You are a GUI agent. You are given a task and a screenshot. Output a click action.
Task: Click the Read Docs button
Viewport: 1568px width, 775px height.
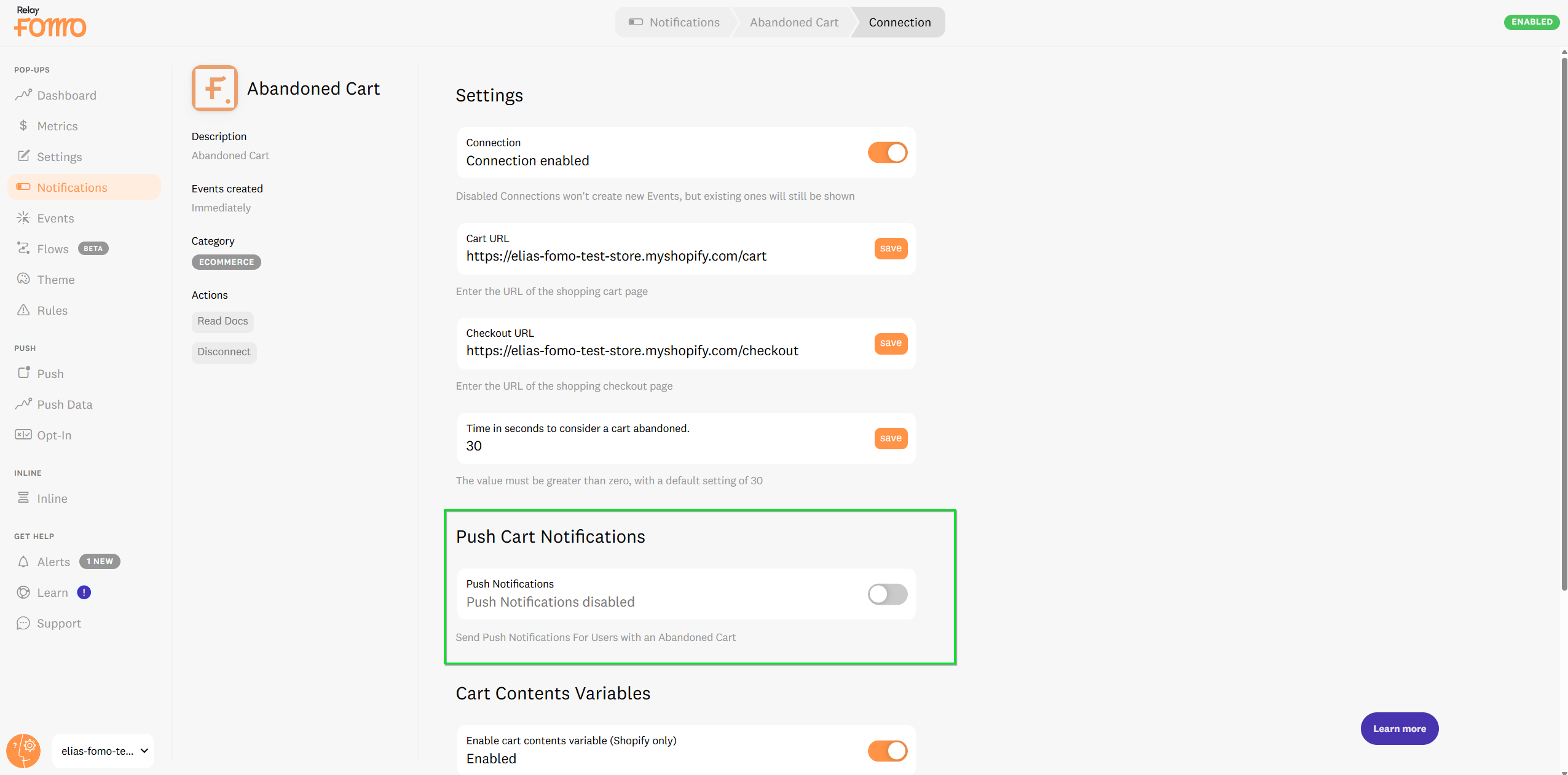(223, 321)
